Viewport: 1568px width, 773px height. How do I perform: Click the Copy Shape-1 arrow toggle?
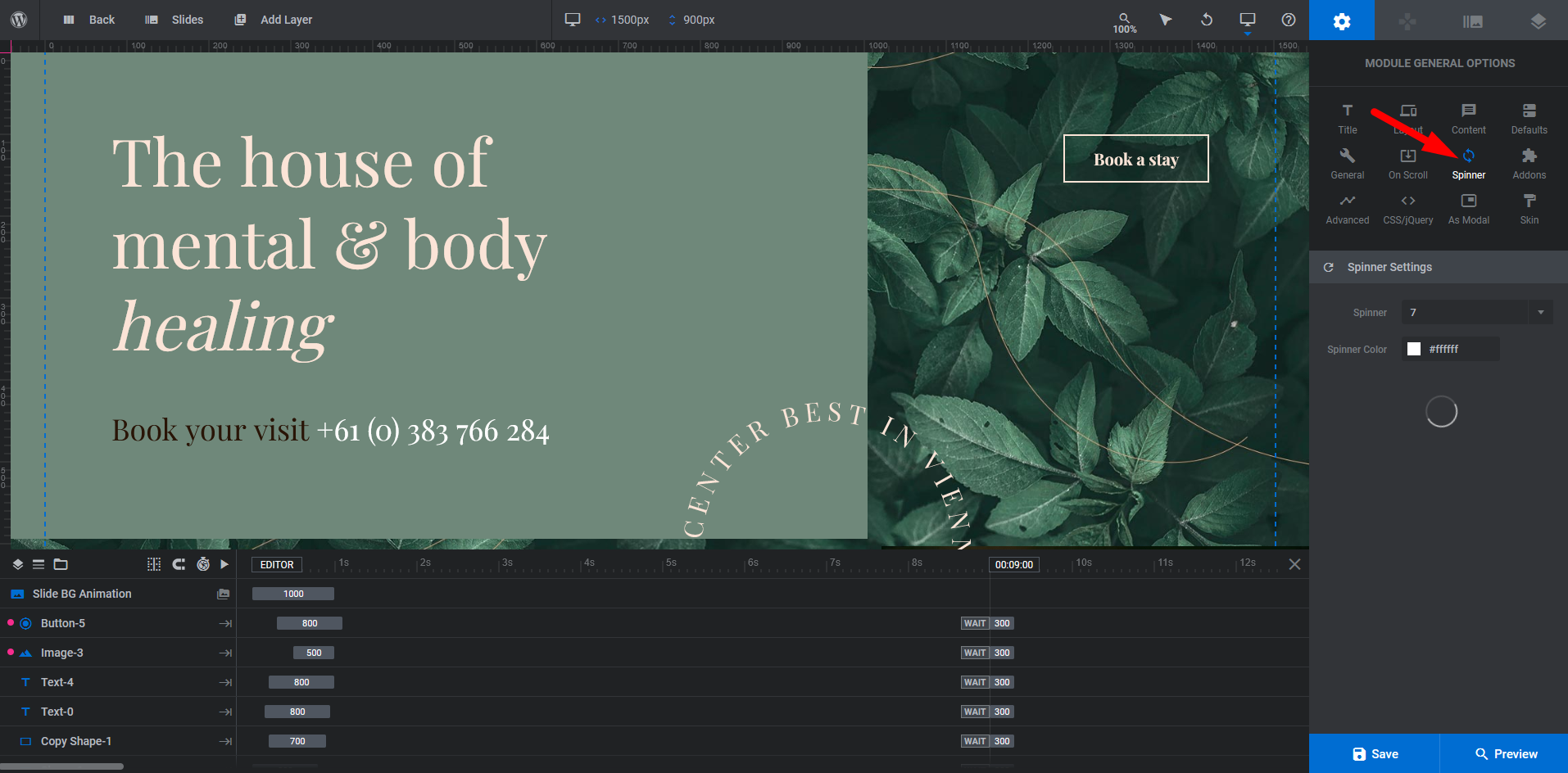tap(225, 741)
